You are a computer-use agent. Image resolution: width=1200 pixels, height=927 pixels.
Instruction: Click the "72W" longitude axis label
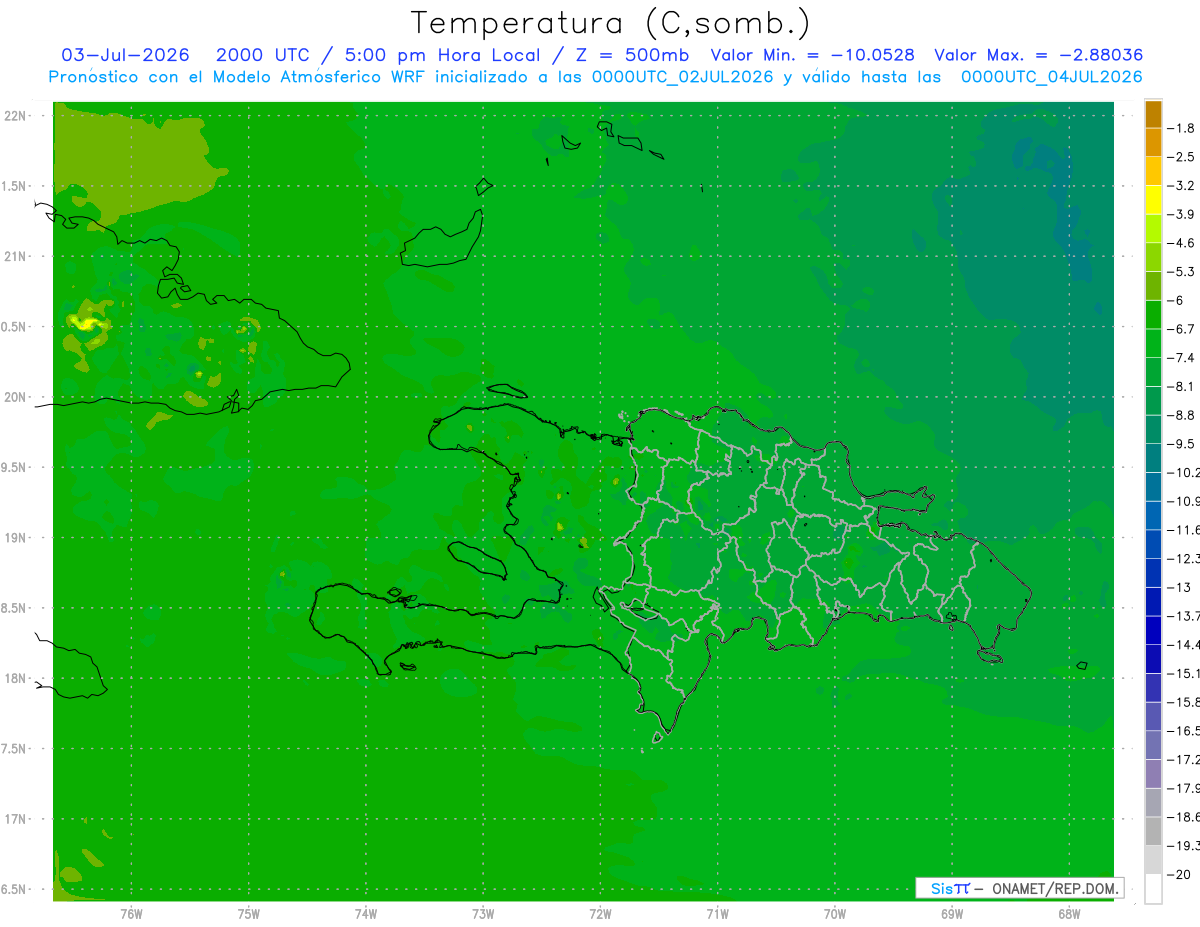[600, 913]
